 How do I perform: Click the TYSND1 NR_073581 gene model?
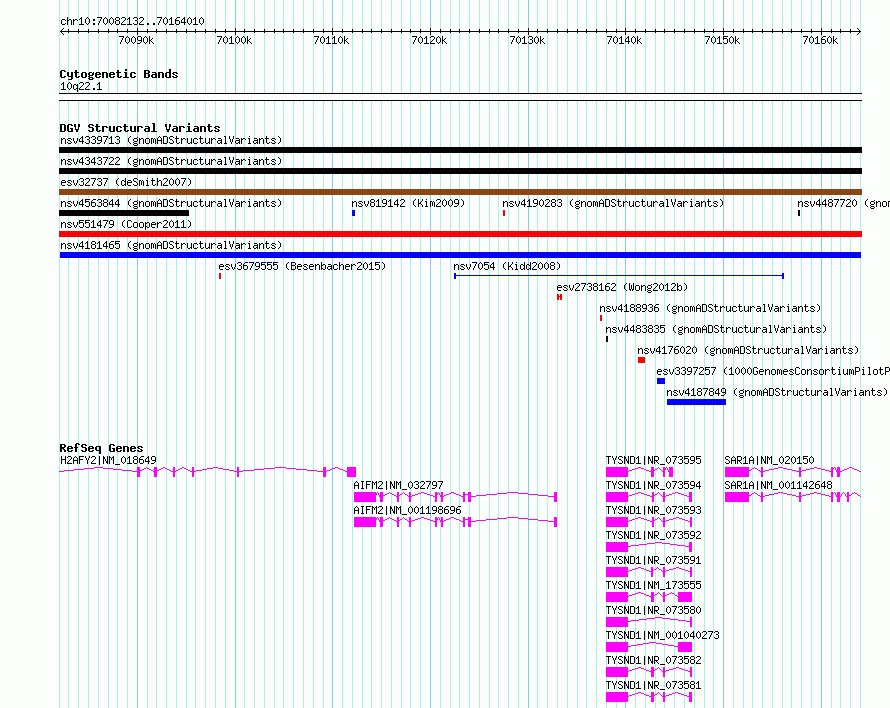point(649,697)
